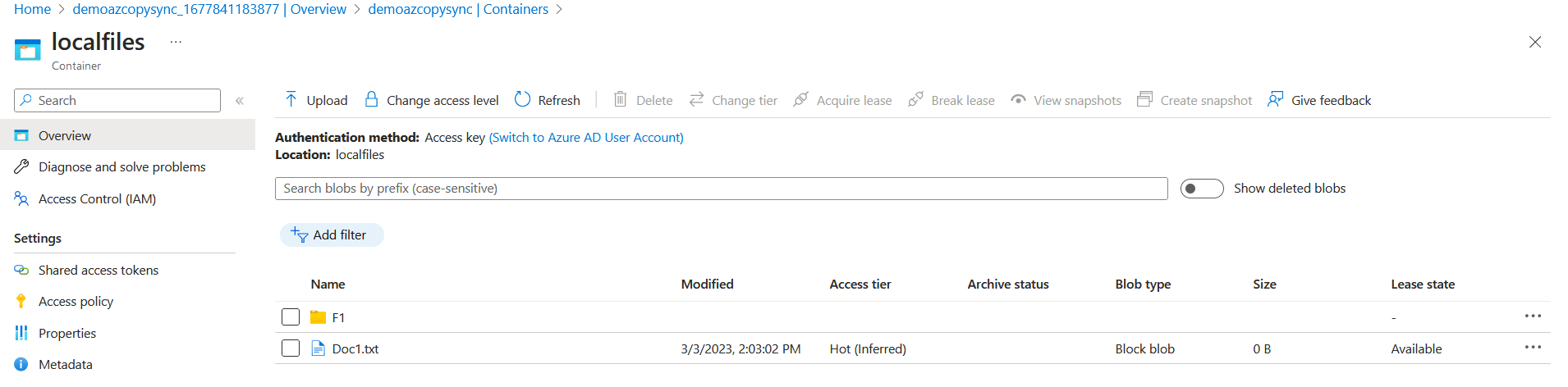
Task: Click the Change tier arrows icon
Action: tap(696, 99)
